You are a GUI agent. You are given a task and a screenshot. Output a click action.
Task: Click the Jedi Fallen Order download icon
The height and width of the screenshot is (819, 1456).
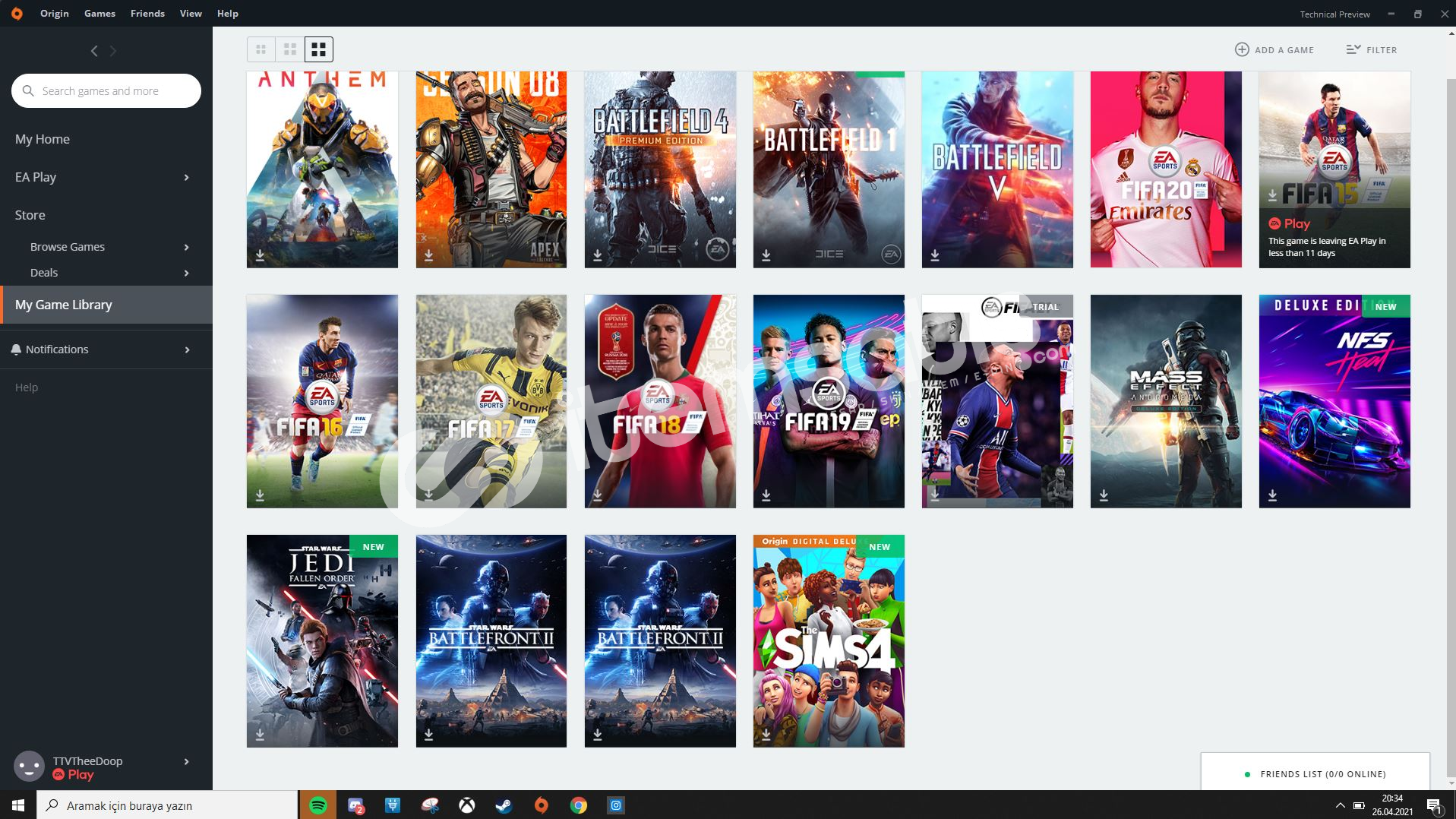tap(260, 735)
